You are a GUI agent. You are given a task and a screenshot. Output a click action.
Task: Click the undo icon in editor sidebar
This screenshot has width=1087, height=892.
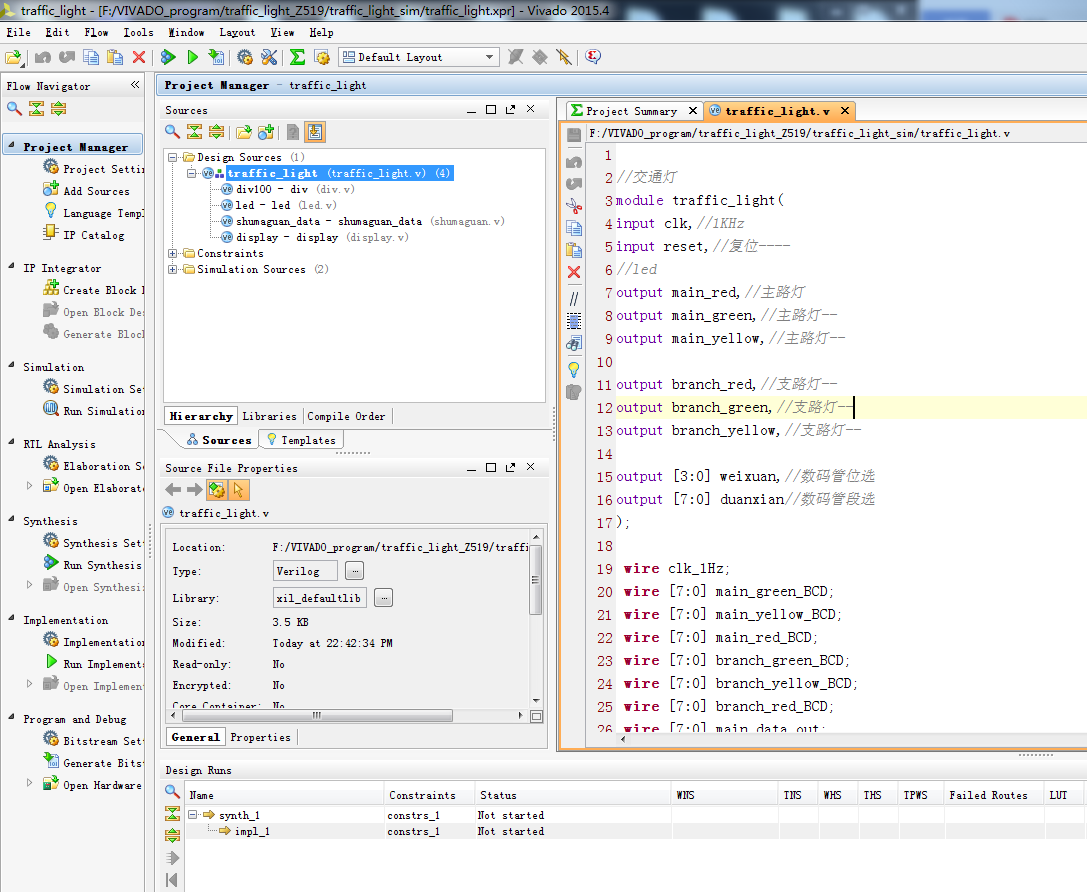(574, 162)
